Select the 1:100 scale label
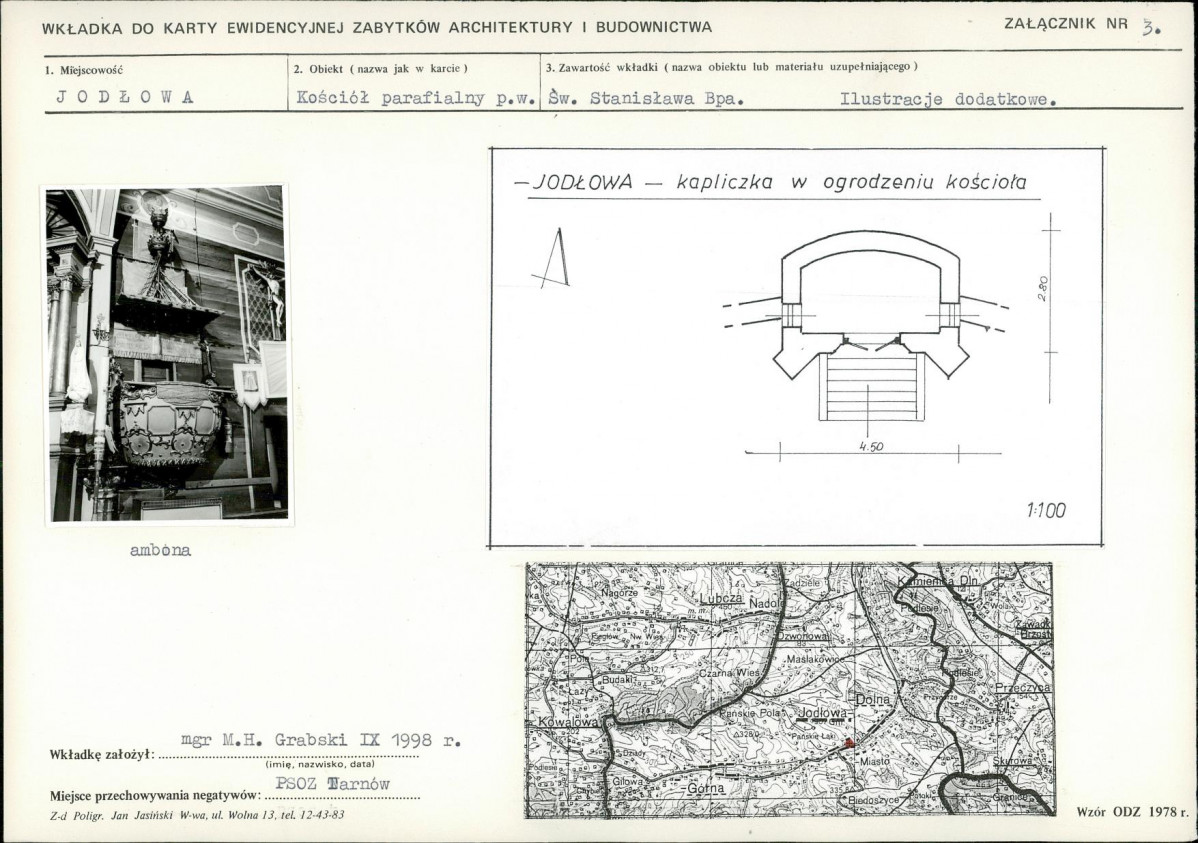Screen dimensions: 1198x843 coord(1046,510)
